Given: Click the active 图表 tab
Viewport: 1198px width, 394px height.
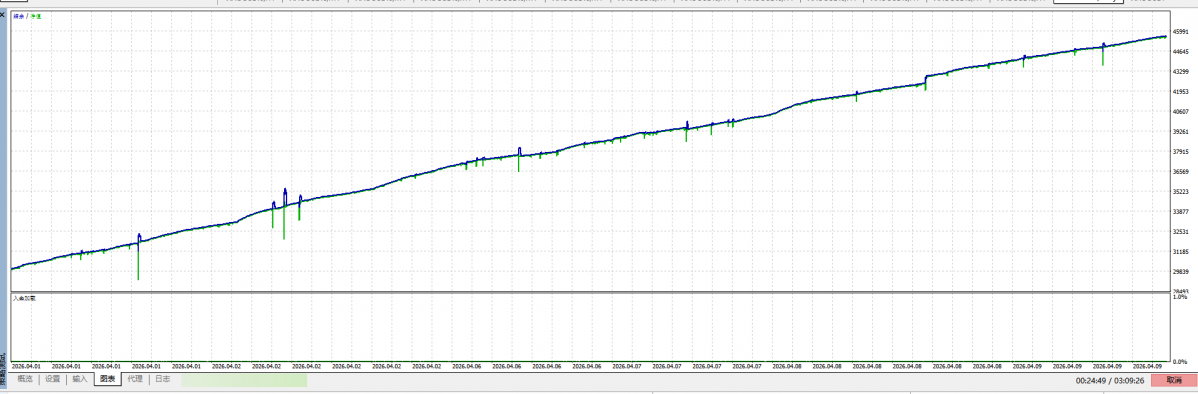Looking at the screenshot, I should coord(107,379).
